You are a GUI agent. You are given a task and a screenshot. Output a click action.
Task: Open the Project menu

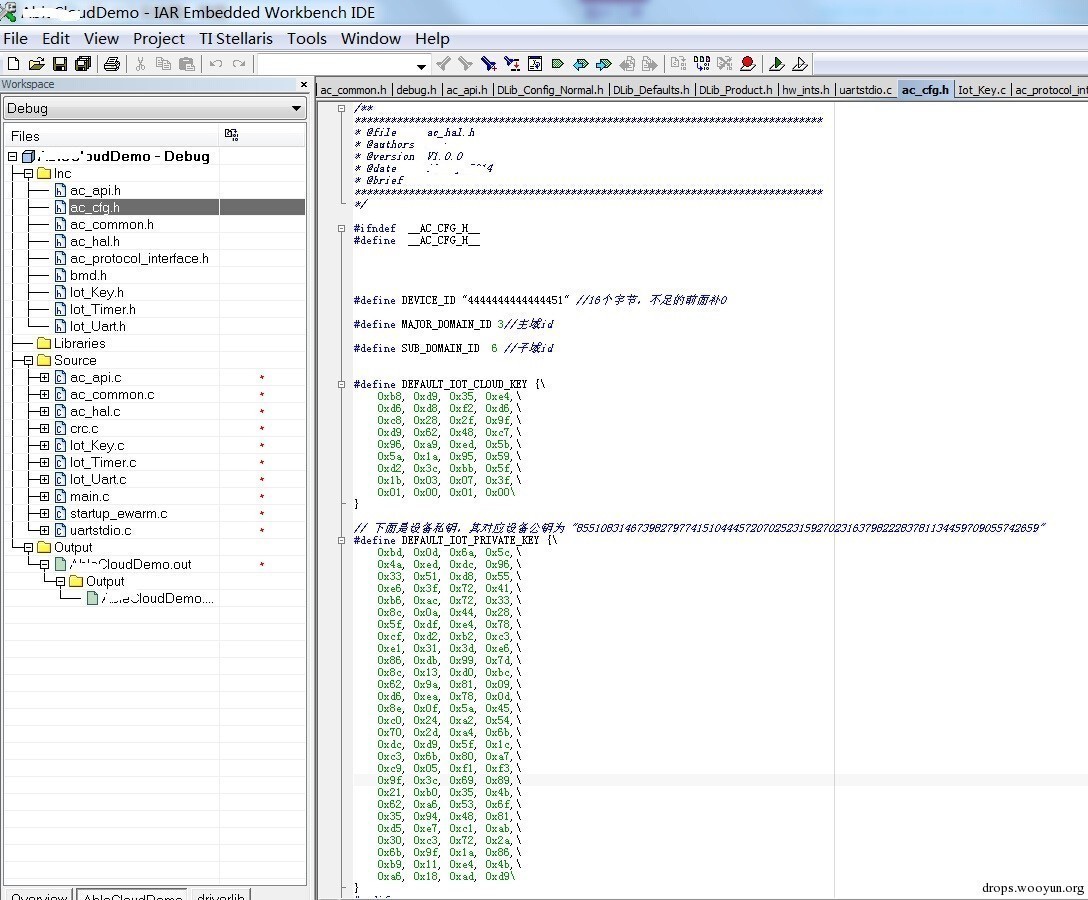click(x=158, y=38)
